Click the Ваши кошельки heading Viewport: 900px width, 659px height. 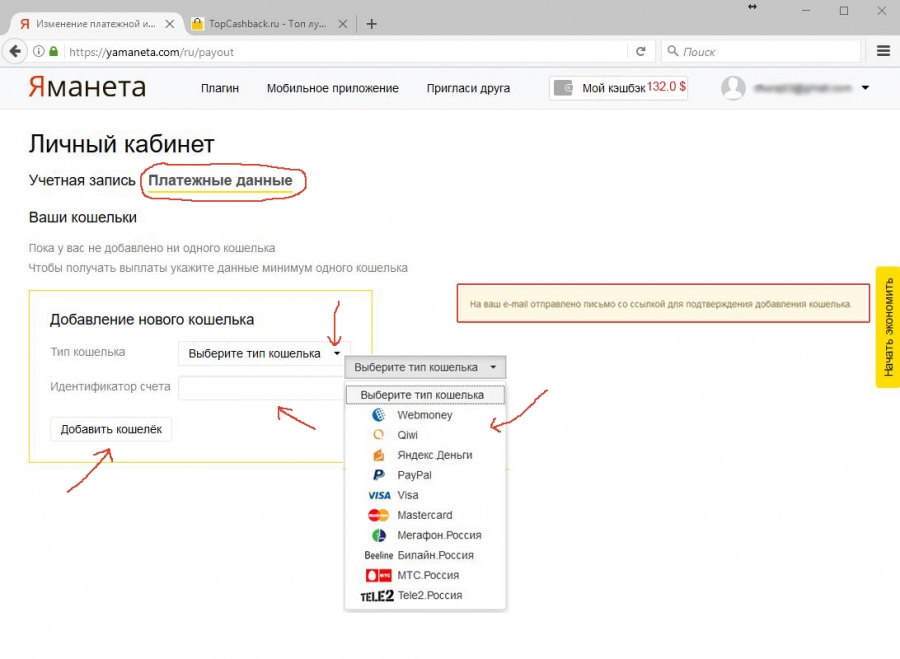point(83,218)
